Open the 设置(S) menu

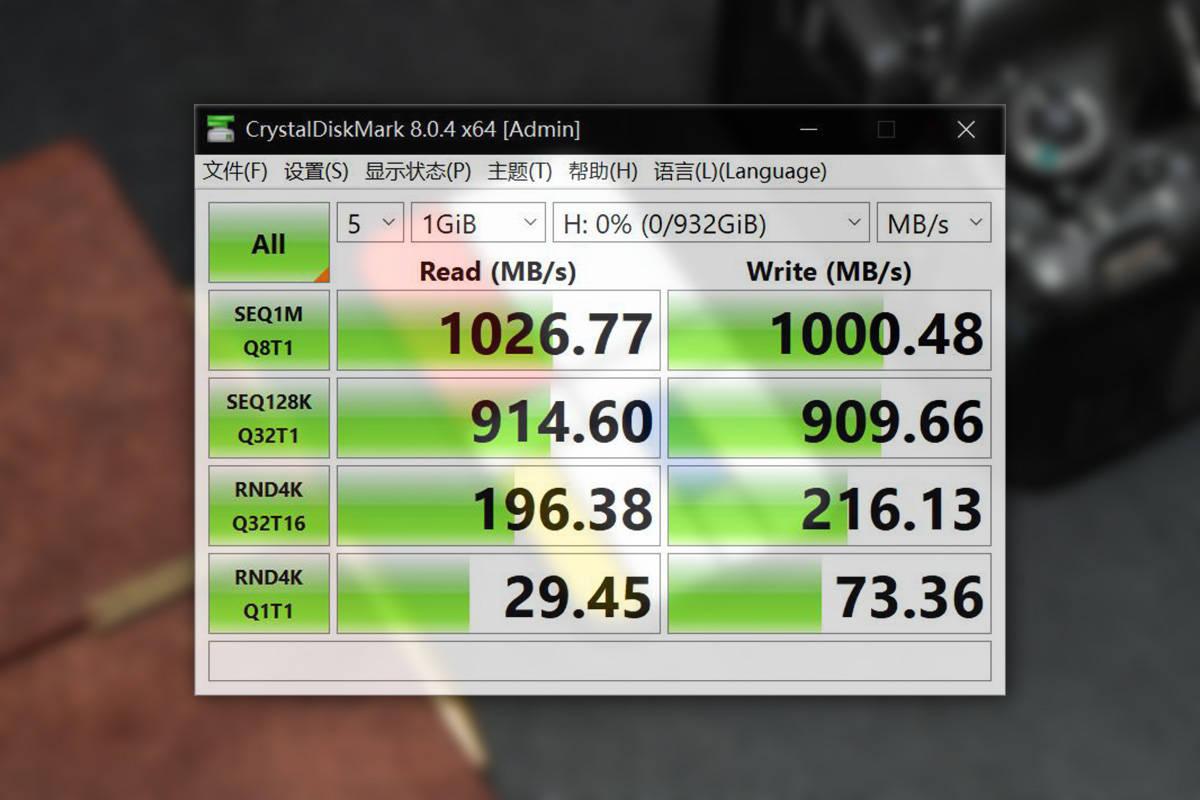(314, 171)
